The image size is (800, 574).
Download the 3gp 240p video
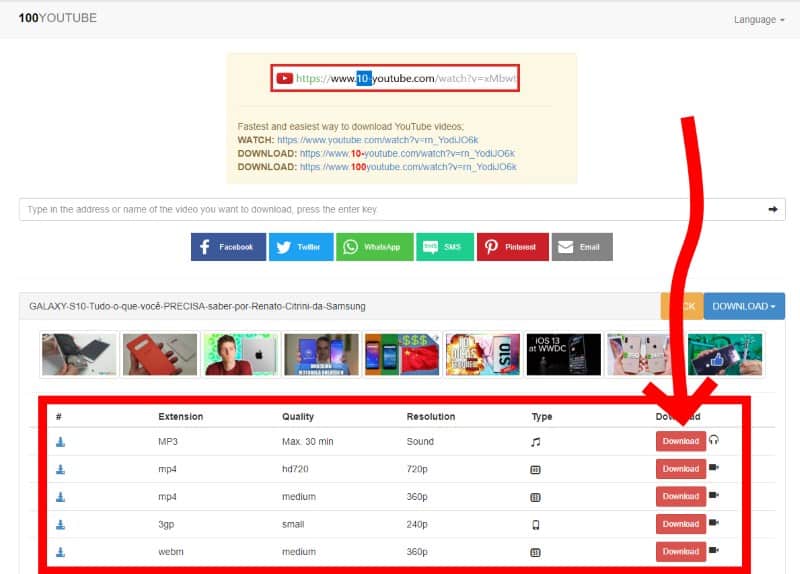click(x=681, y=523)
